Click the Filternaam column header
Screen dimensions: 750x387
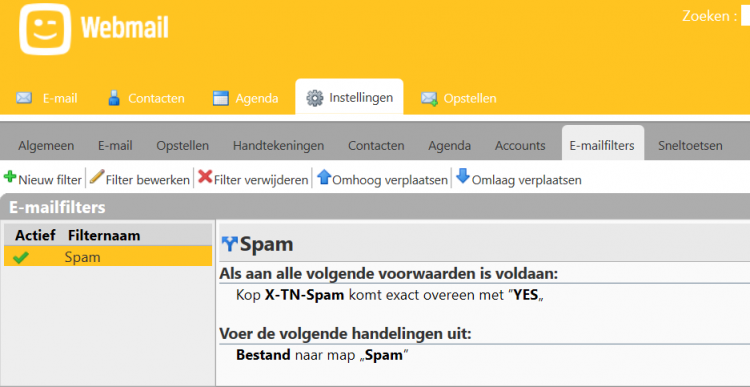tap(104, 235)
